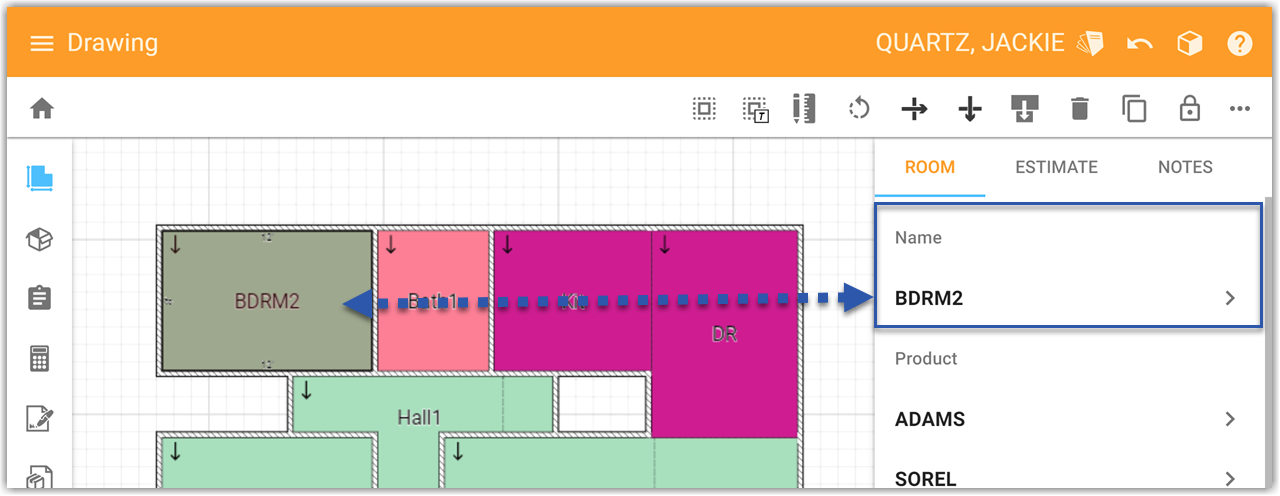The height and width of the screenshot is (496, 1280).
Task: Click the direction arrow in Bath1 room
Action: click(x=391, y=245)
